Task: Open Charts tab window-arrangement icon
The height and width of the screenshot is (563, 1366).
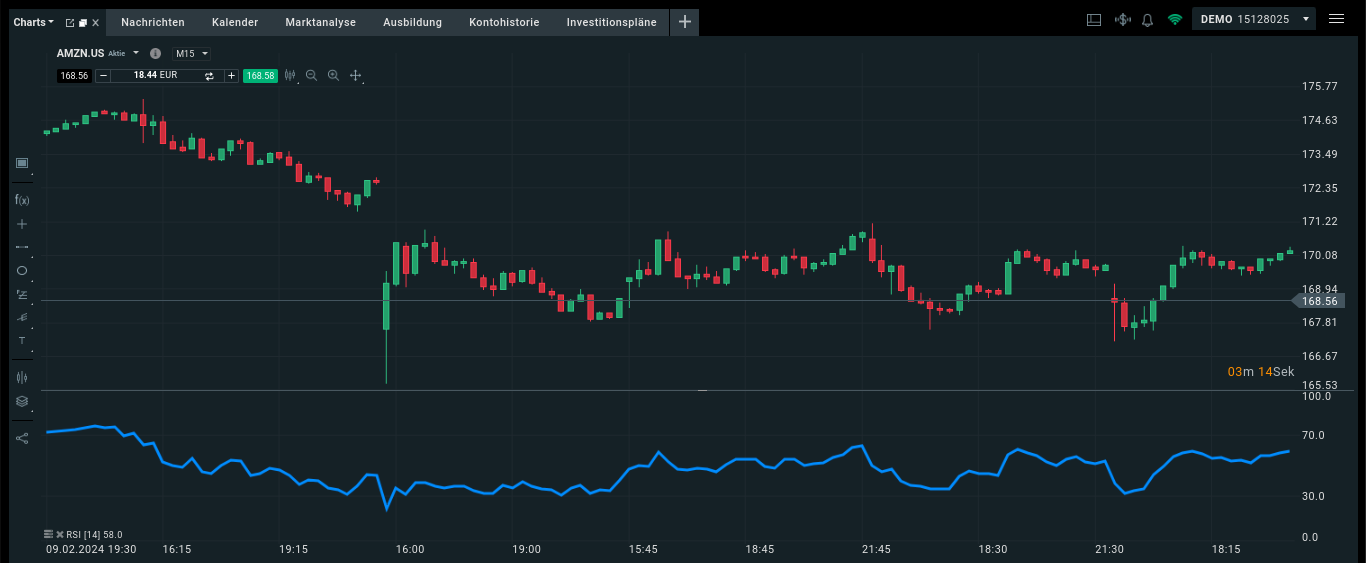Action: (83, 22)
